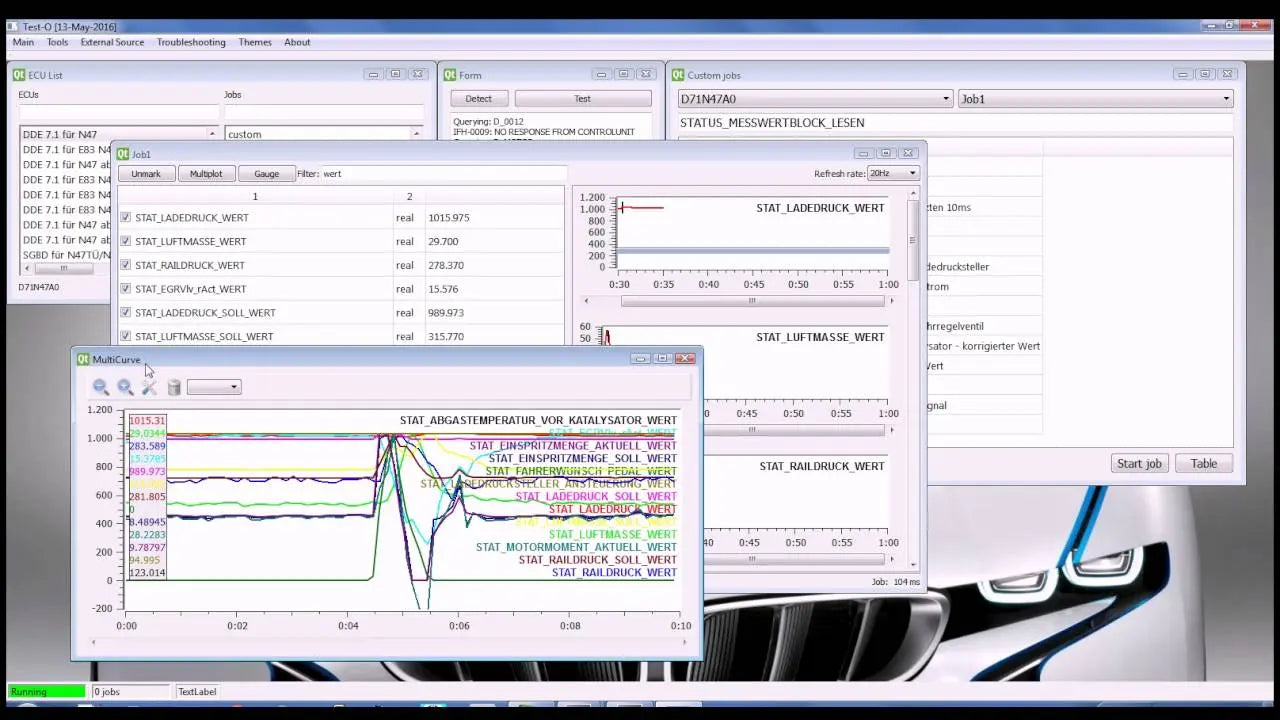Open the D71N47A0 ECU dropdown in Custom jobs
The width and height of the screenshot is (1280, 720).
(944, 98)
